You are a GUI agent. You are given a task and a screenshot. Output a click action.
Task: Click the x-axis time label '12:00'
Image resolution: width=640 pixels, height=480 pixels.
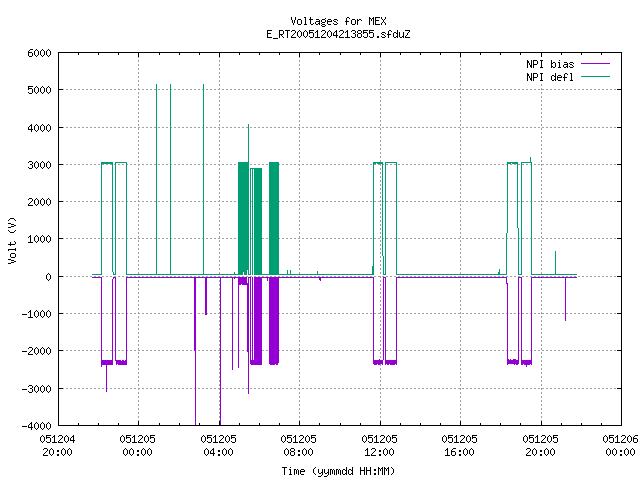click(x=379, y=452)
